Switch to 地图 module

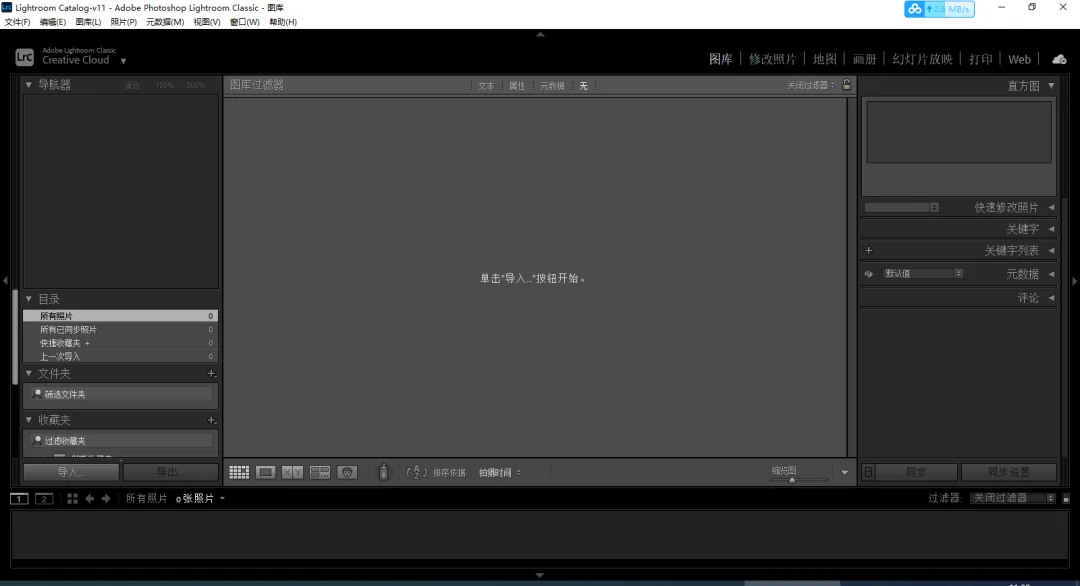[x=824, y=59]
